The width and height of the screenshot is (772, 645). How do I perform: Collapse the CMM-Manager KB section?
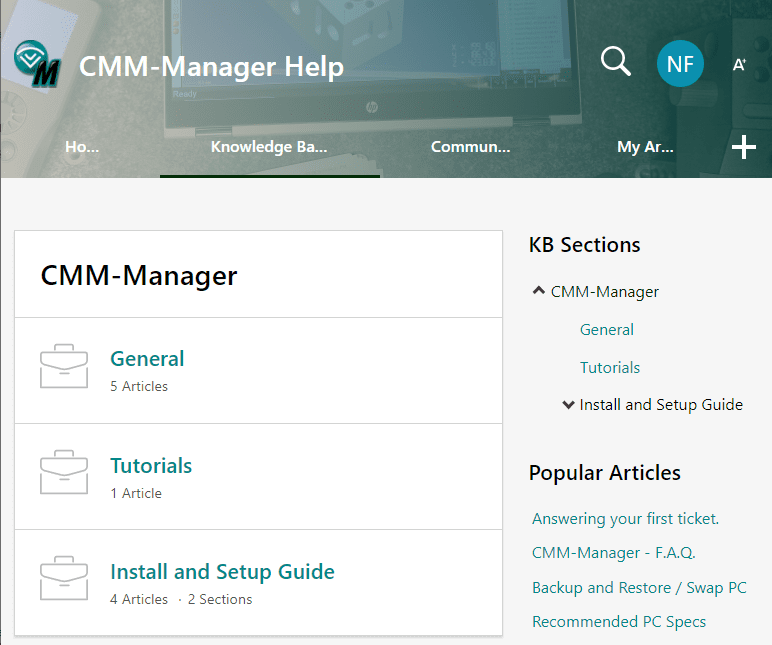(x=539, y=290)
